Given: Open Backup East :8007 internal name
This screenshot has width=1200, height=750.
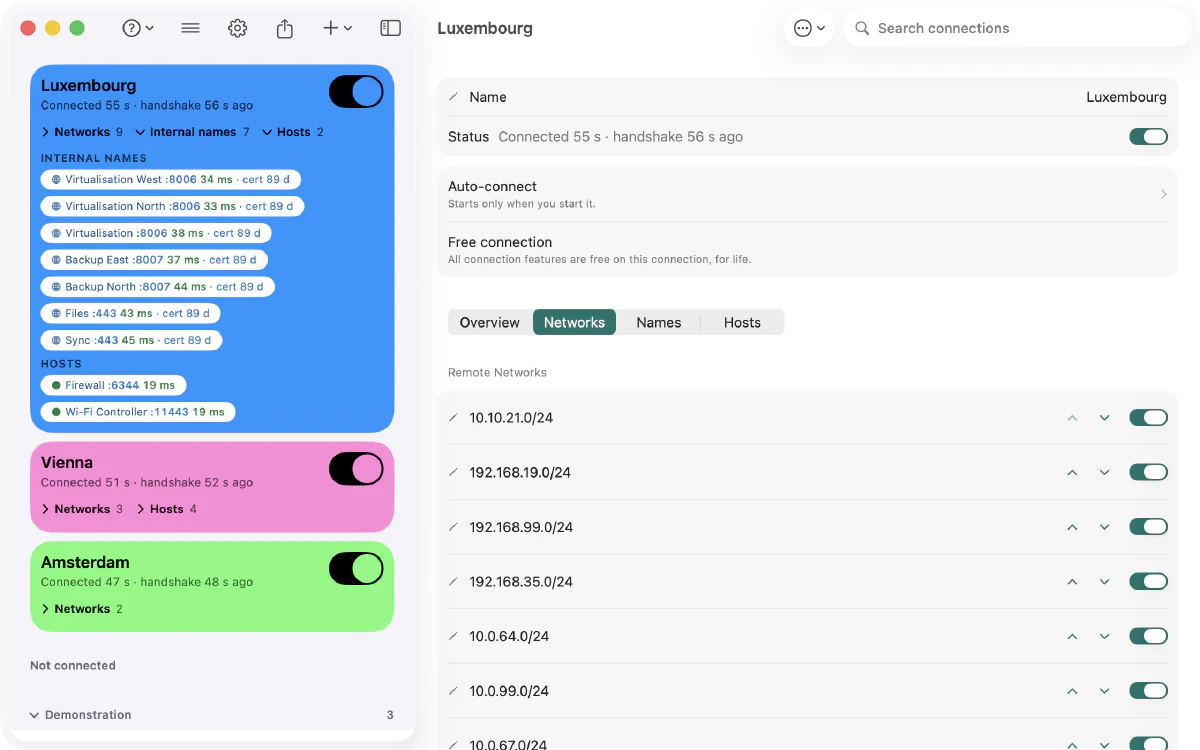Looking at the screenshot, I should click(154, 260).
